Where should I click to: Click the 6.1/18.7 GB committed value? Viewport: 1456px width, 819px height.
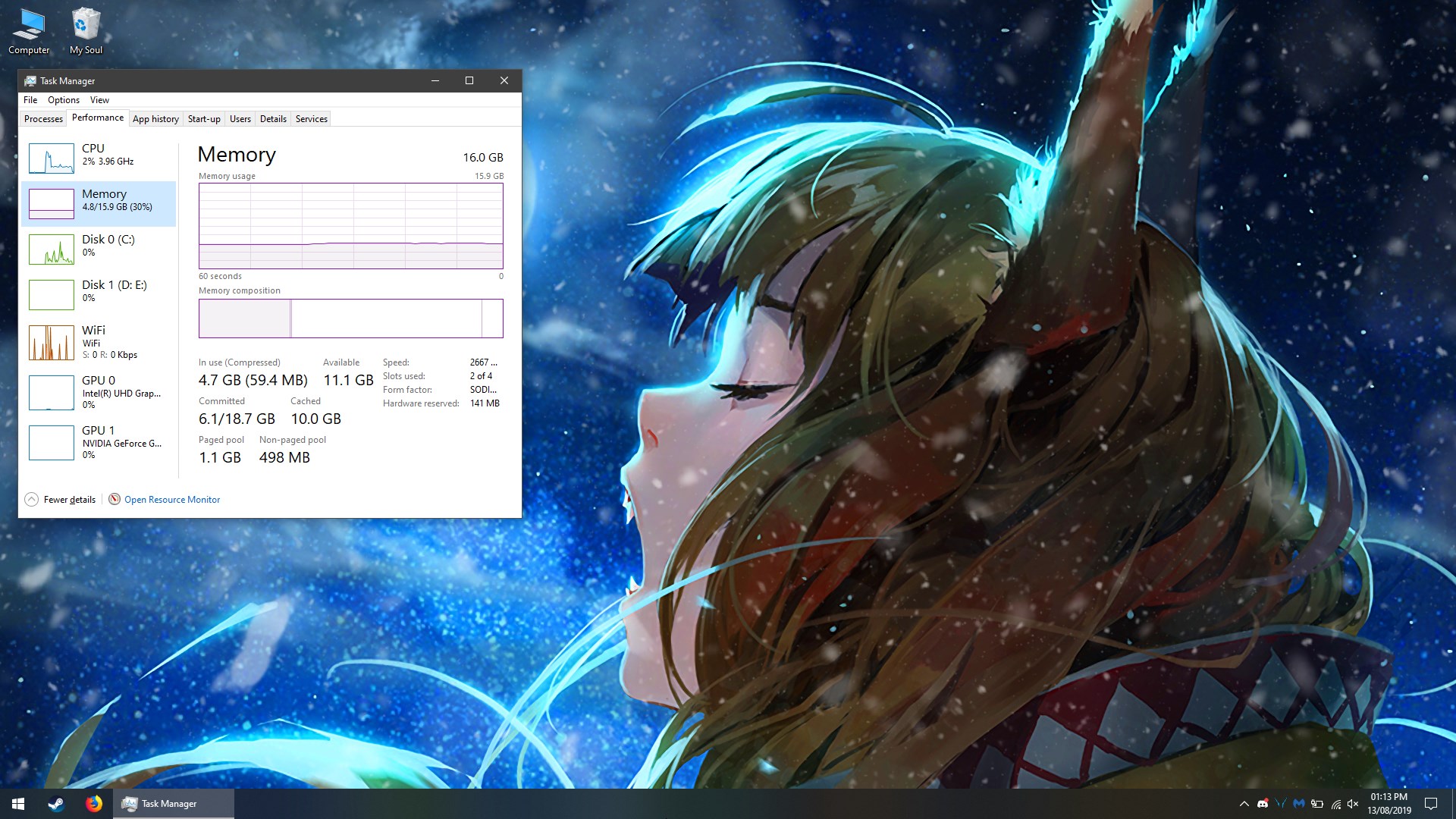click(x=237, y=419)
